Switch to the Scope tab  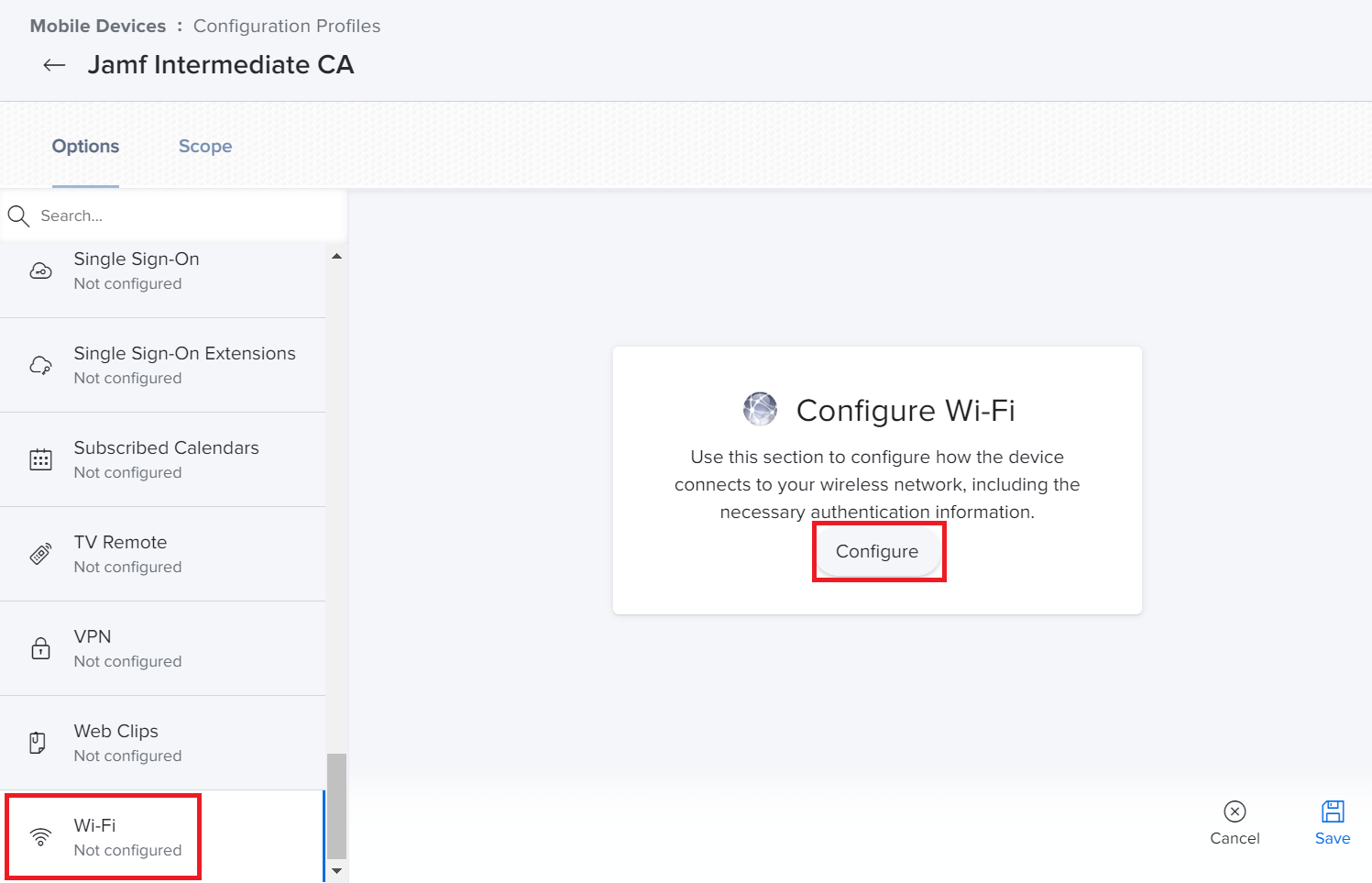205,147
